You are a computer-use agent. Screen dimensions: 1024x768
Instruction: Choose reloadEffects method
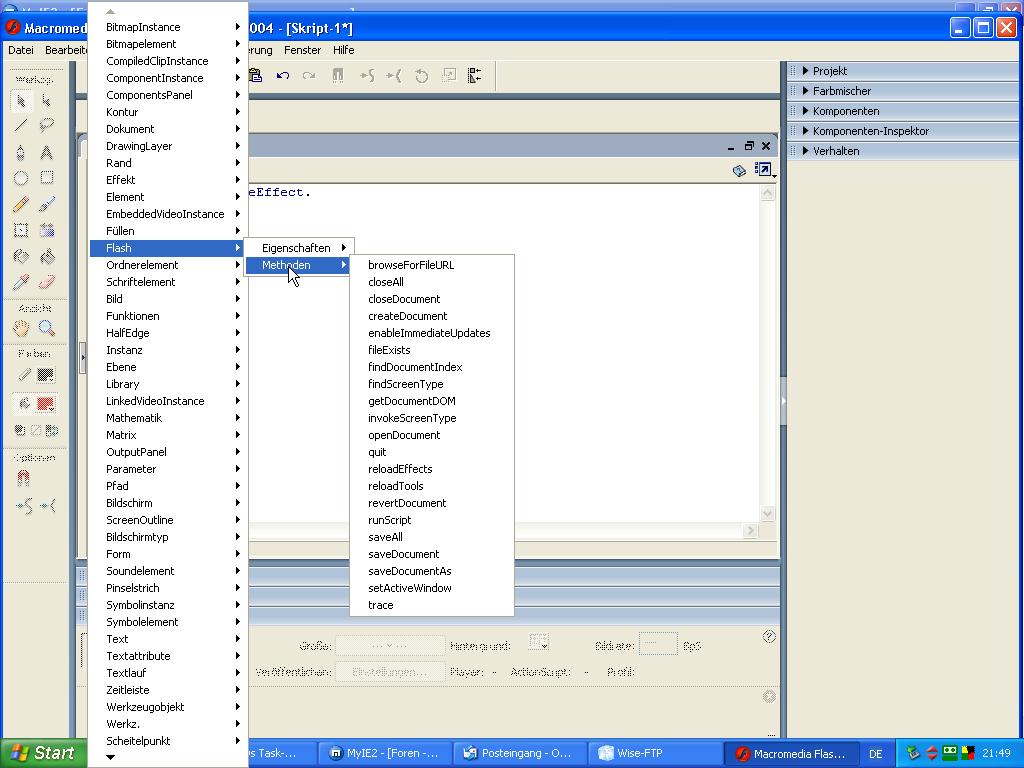[432, 469]
